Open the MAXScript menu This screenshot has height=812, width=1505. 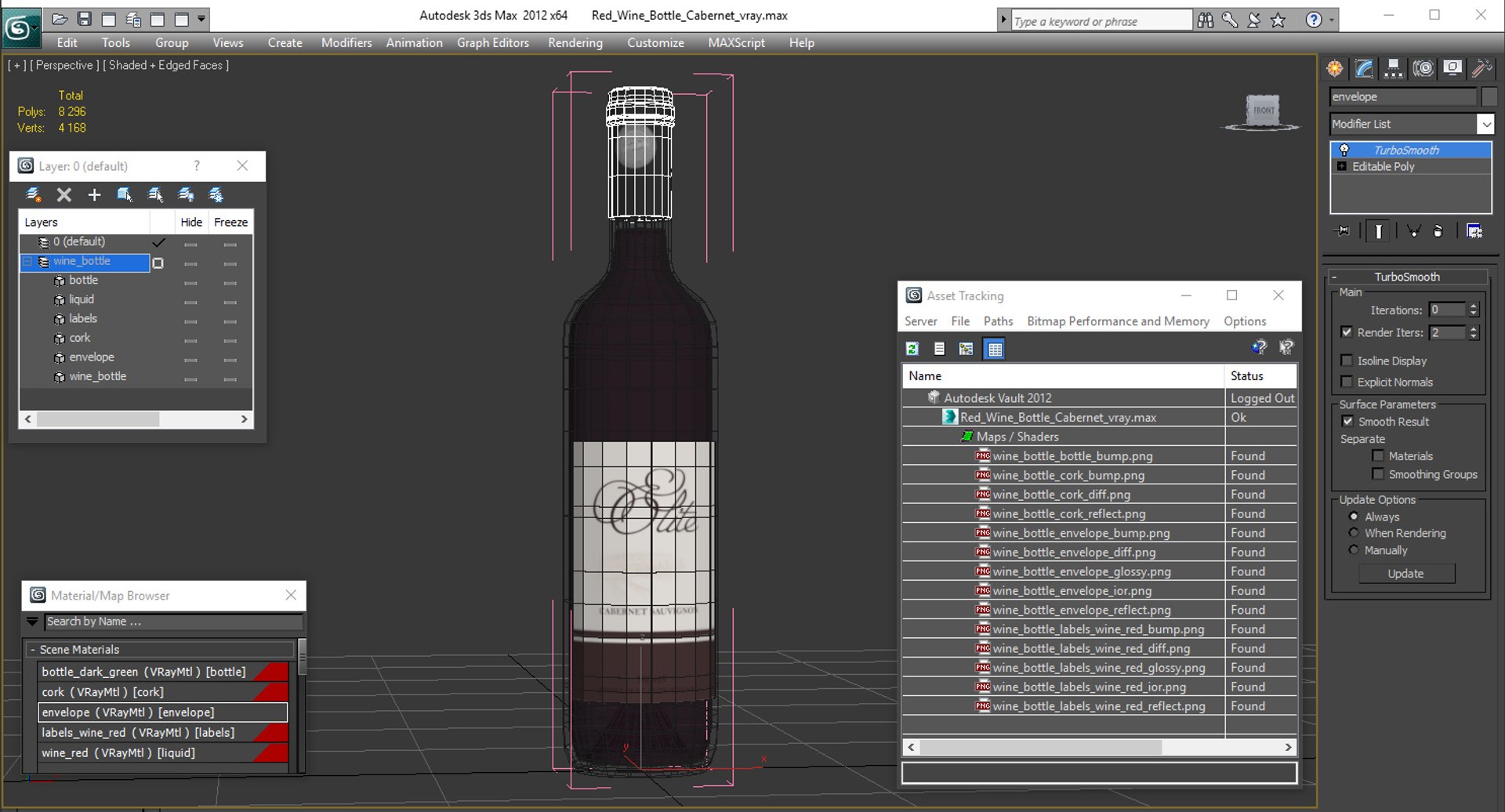tap(736, 43)
